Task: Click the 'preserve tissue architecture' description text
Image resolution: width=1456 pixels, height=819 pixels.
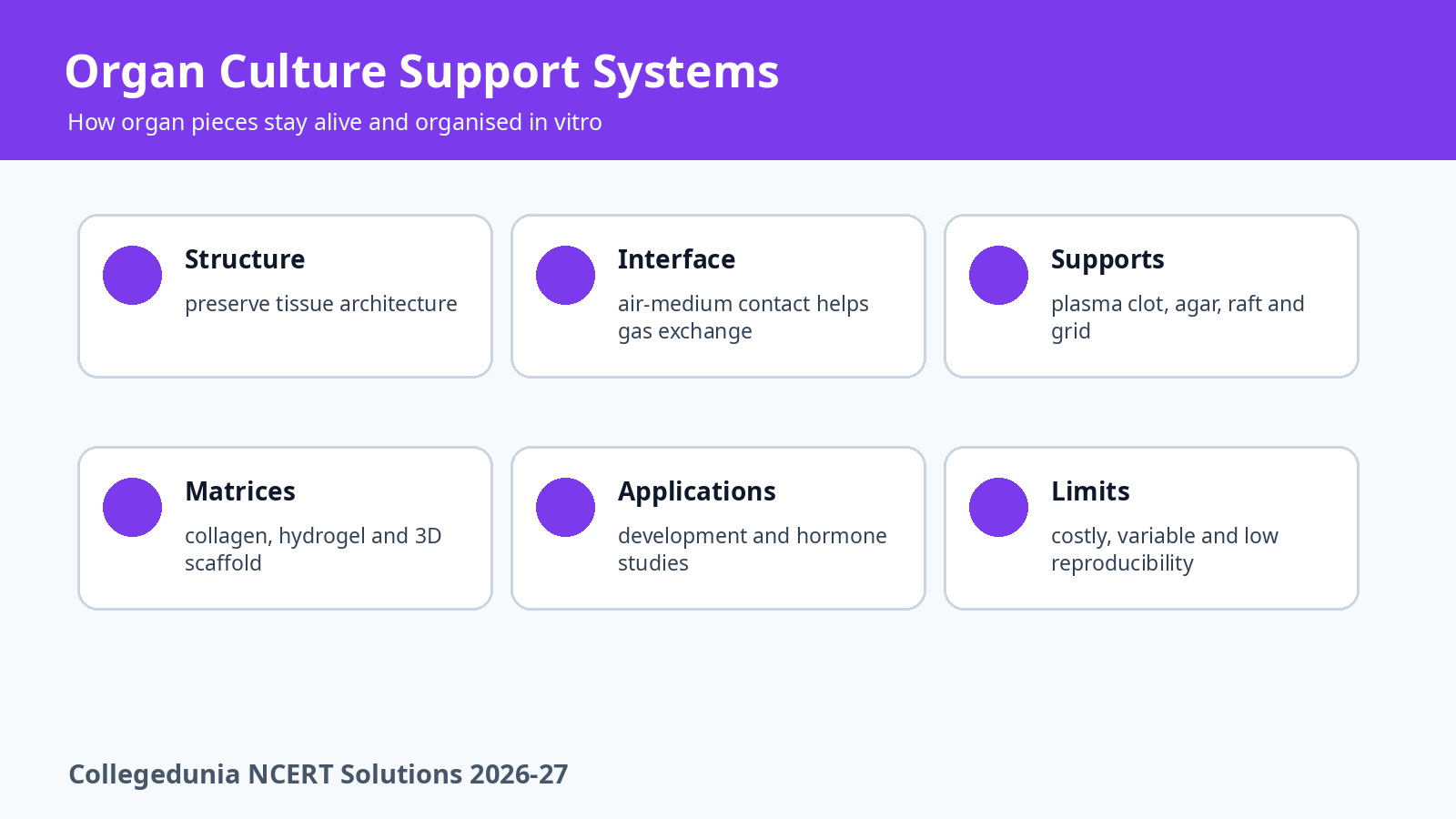Action: point(321,304)
